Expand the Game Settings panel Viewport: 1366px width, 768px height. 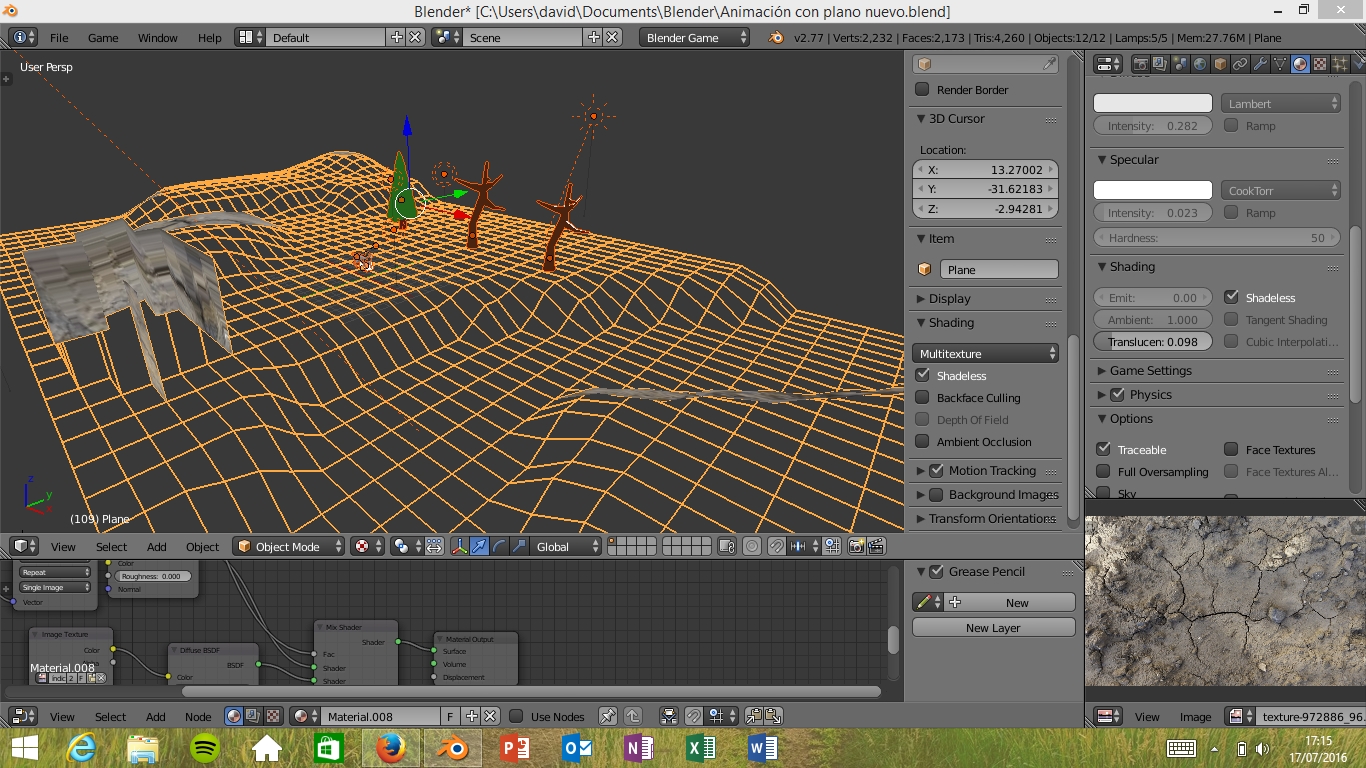(x=1150, y=371)
